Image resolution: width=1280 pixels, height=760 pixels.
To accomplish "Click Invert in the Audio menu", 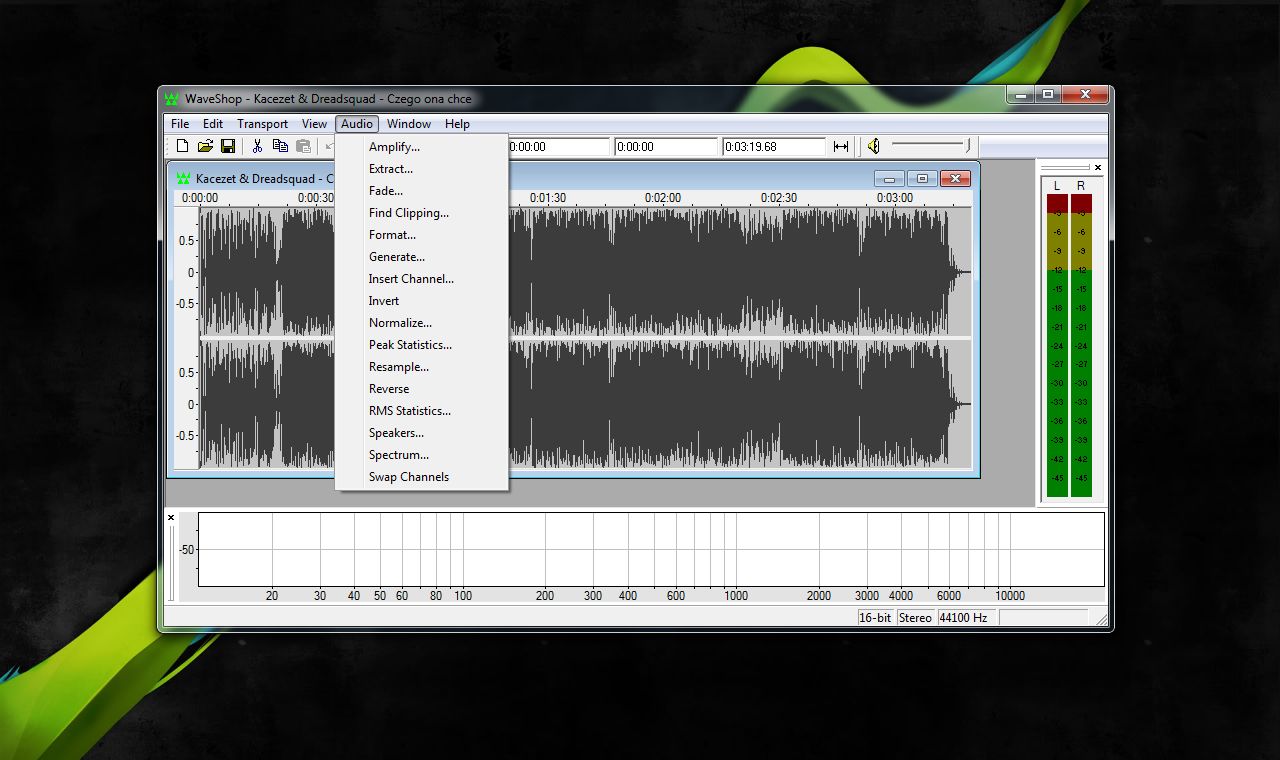I will point(422,301).
